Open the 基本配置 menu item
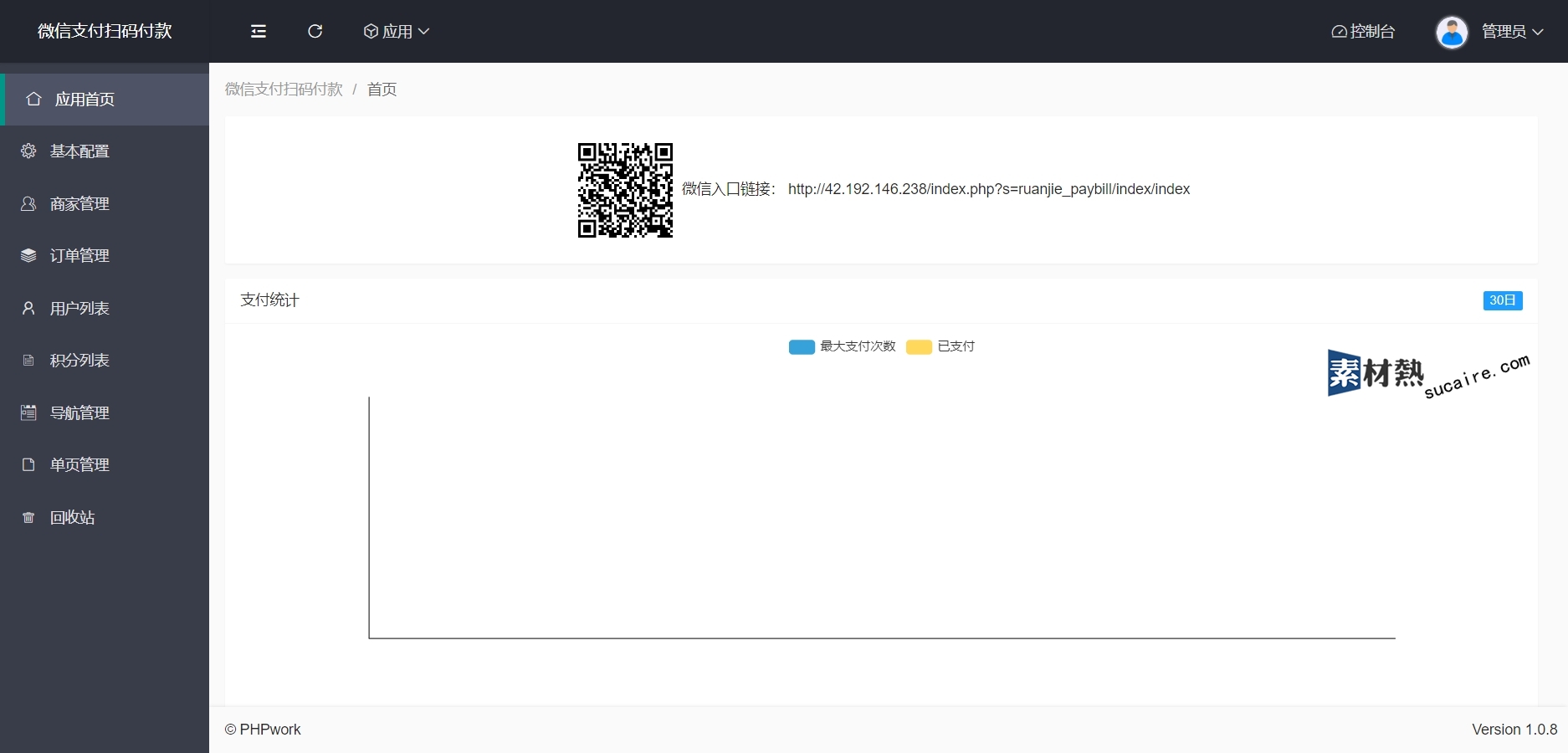1568x753 pixels. click(105, 151)
